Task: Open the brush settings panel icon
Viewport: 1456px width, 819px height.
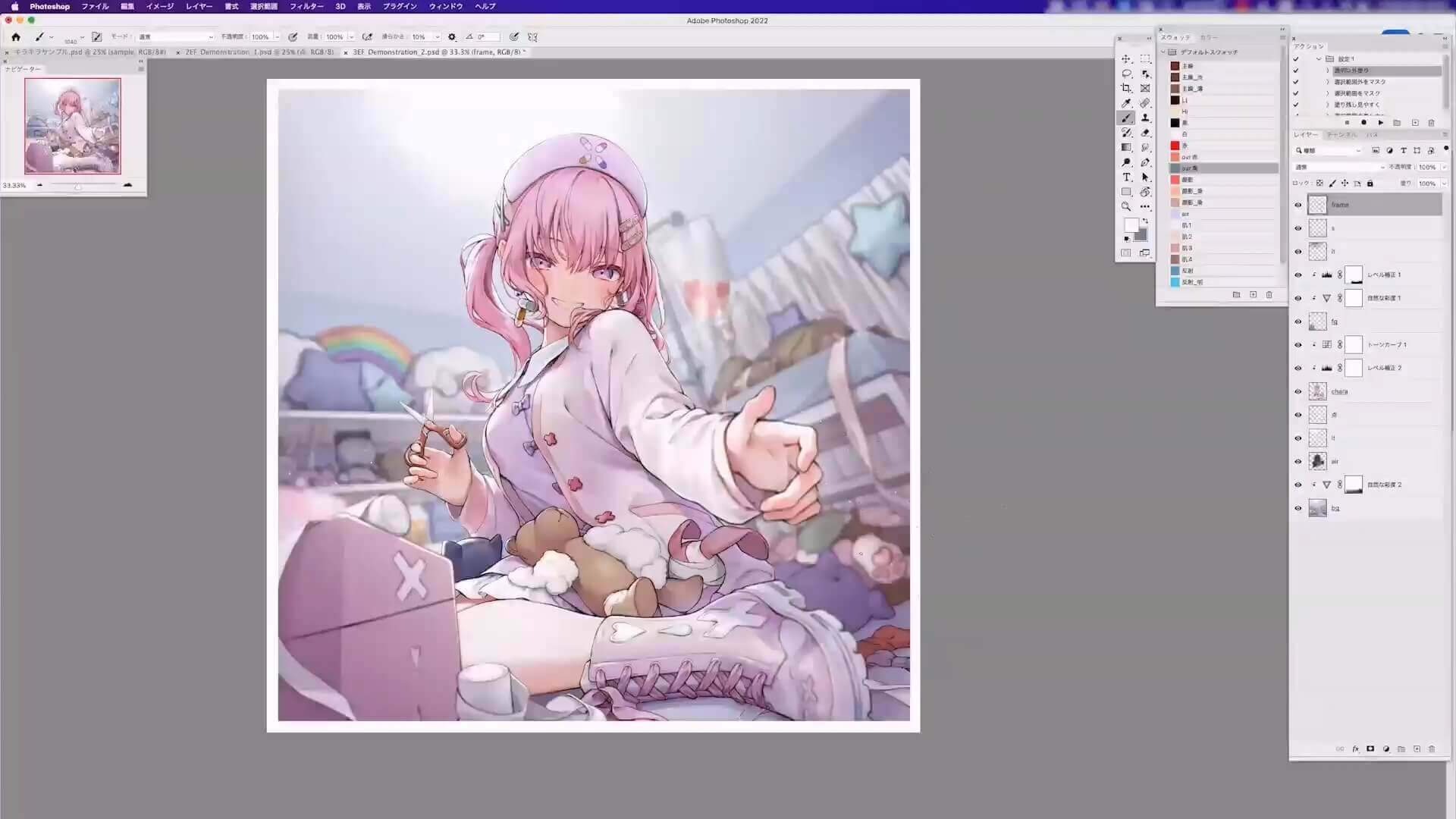Action: pos(96,36)
